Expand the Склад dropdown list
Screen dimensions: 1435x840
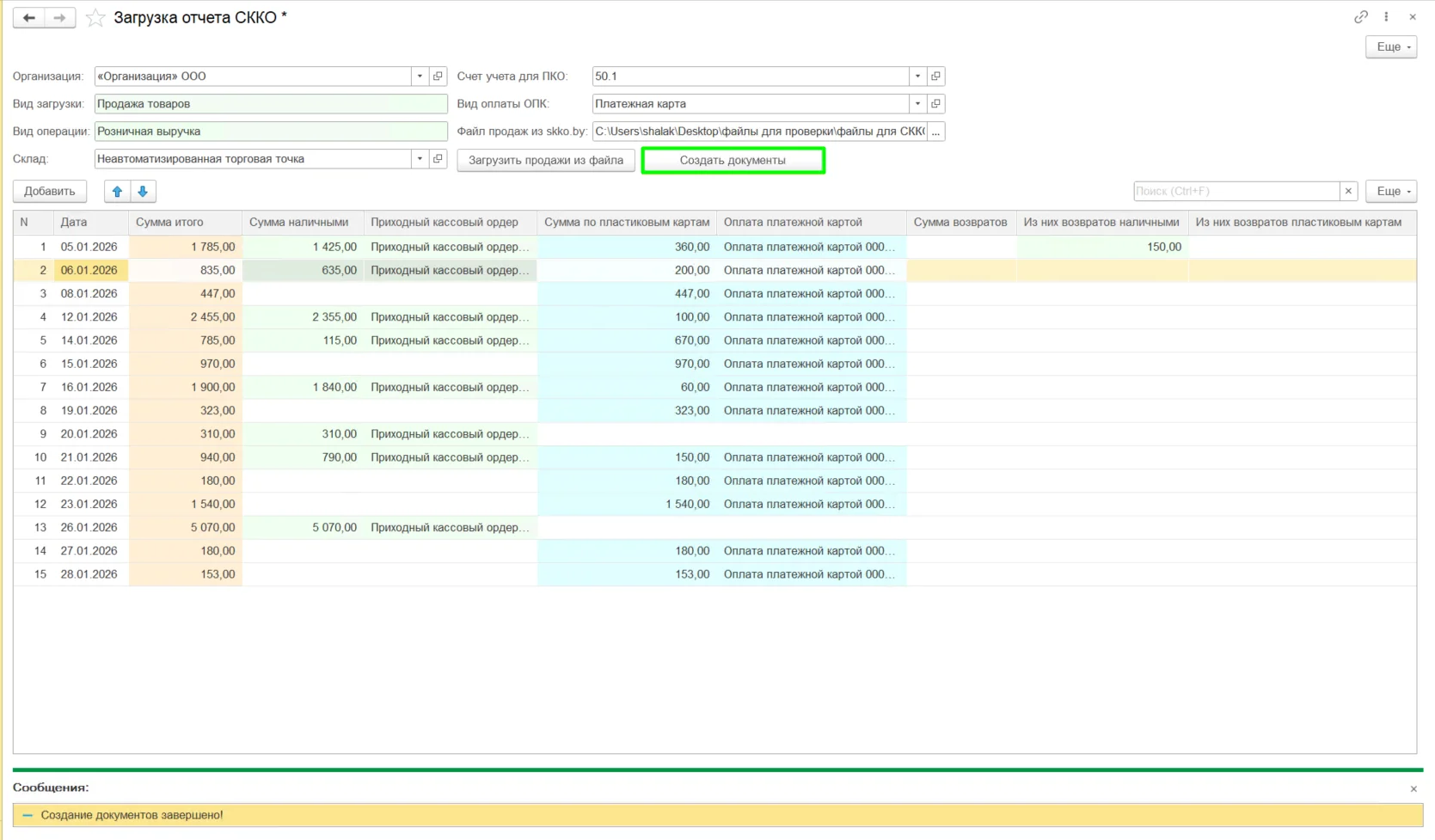[420, 159]
